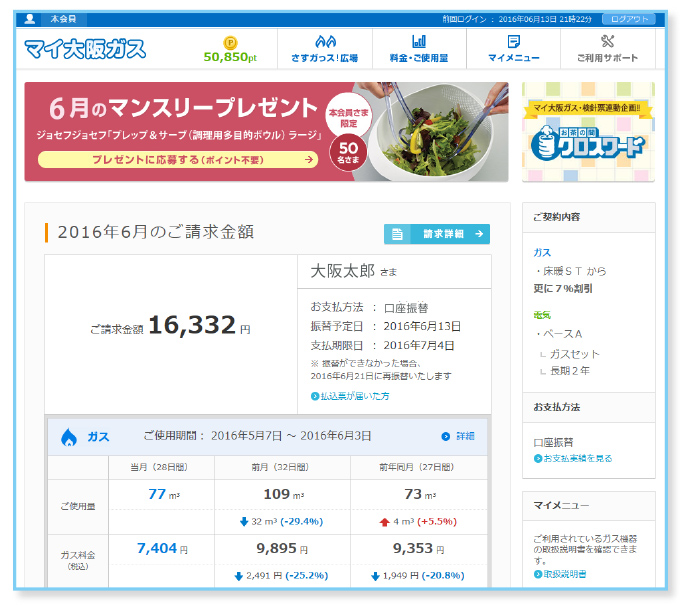Select the 7,404 円 gas charge
Viewport: 680px width, 605px height.
tap(162, 549)
